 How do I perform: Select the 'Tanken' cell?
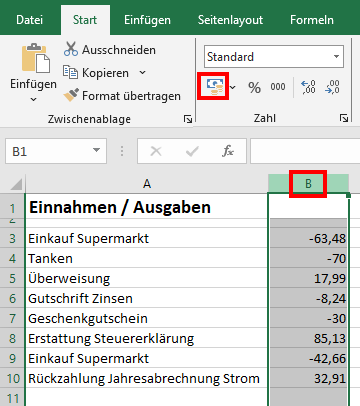tap(147, 258)
